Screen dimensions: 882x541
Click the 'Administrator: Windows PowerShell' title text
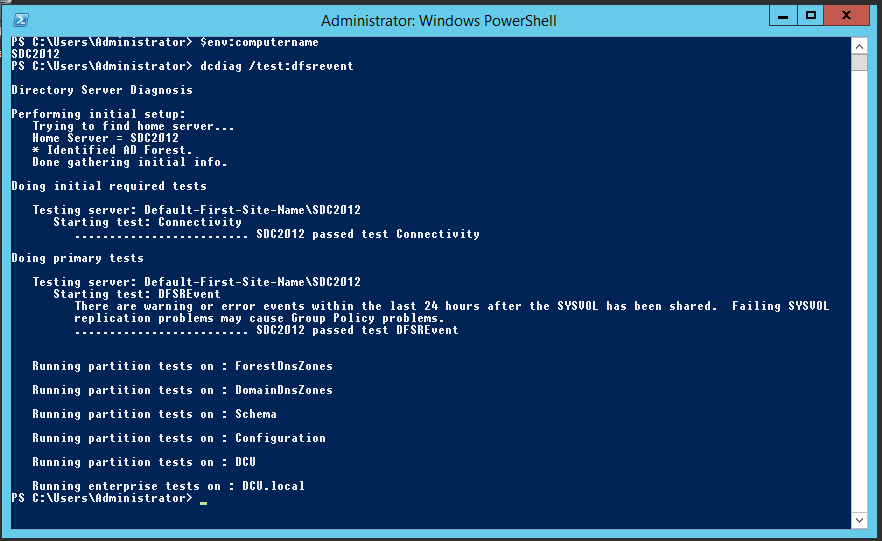(439, 20)
